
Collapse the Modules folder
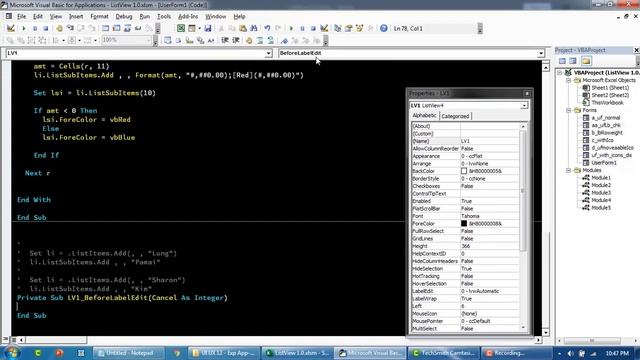[568, 170]
